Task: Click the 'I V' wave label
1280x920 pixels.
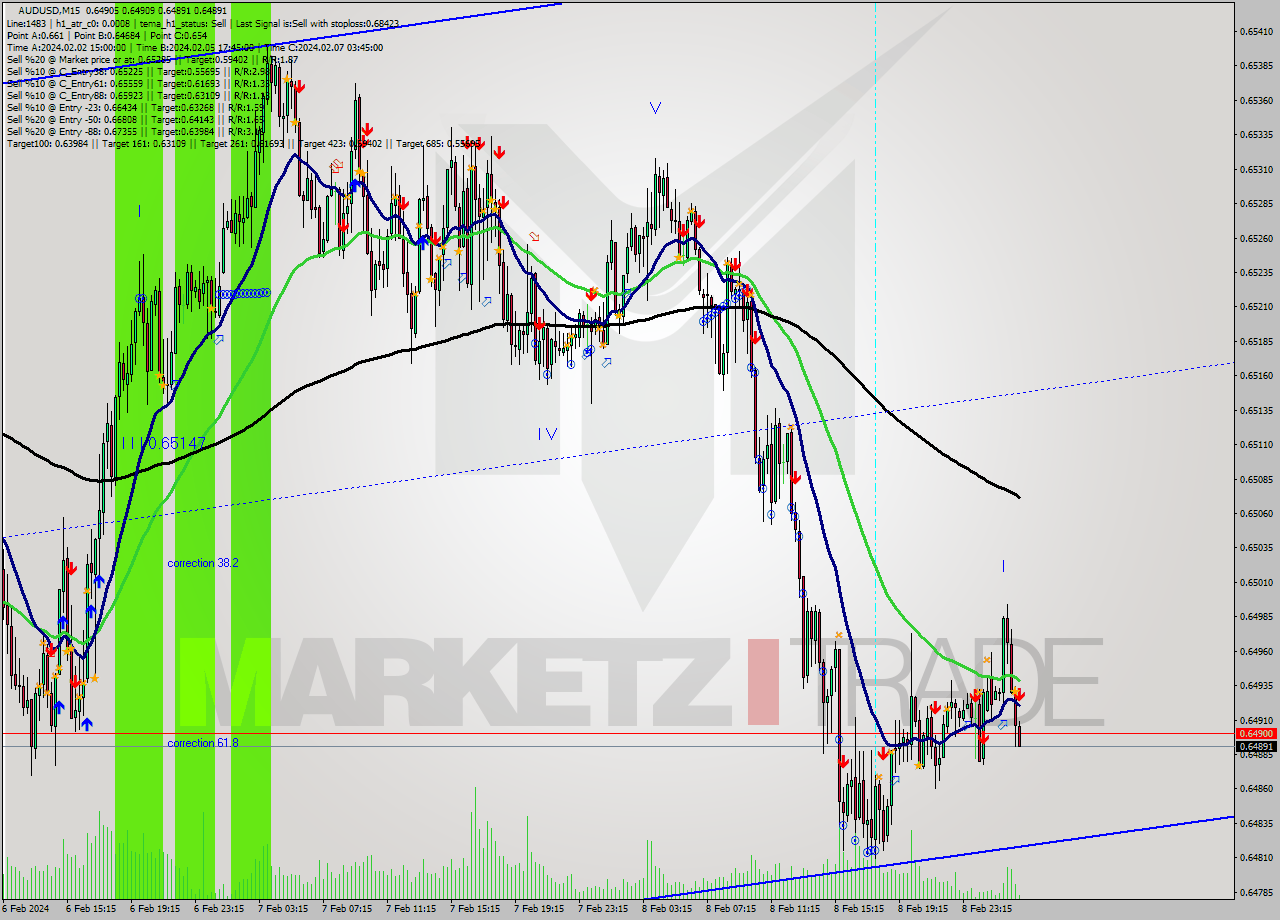Action: [x=548, y=433]
